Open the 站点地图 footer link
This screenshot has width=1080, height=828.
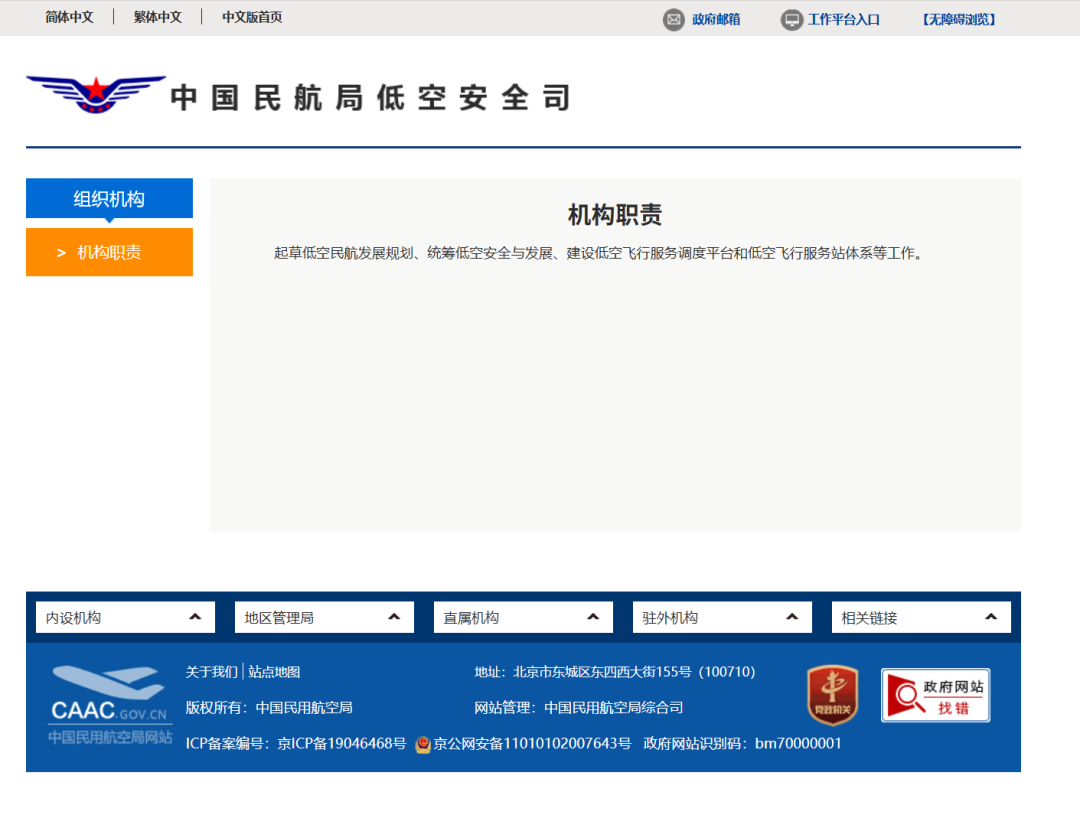coord(274,672)
